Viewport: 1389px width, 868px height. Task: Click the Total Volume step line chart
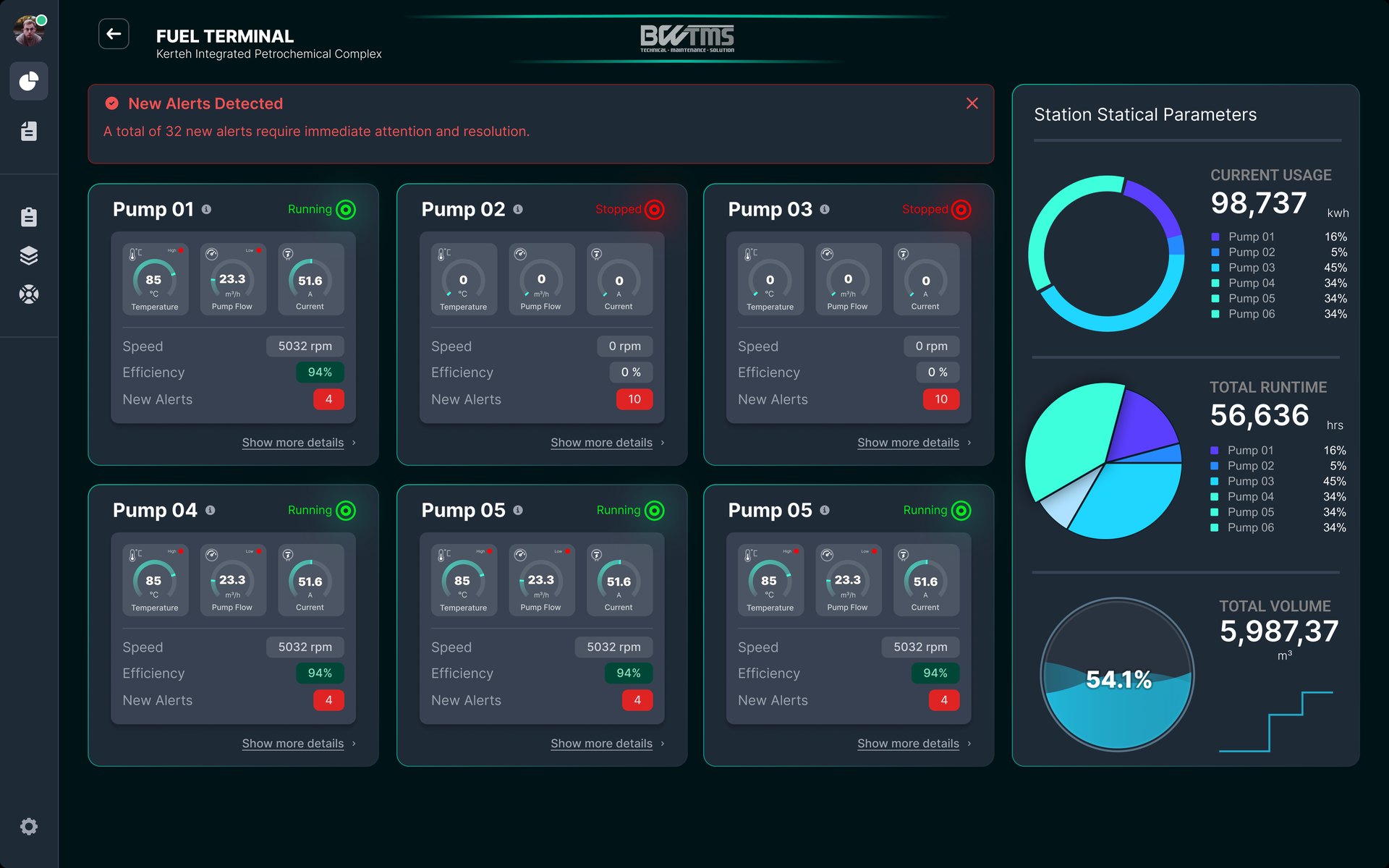point(1276,722)
